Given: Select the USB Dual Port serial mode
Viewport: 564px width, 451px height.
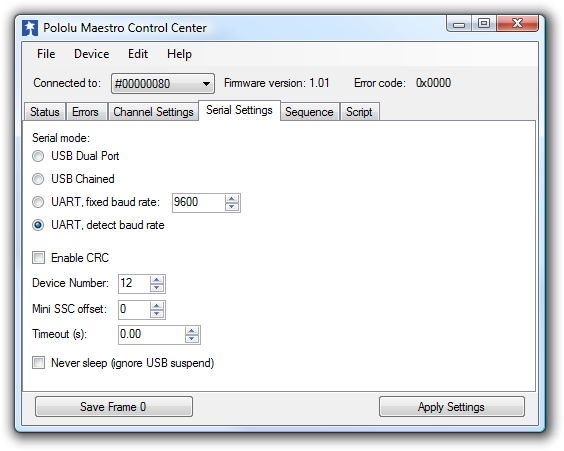Looking at the screenshot, I should (x=38, y=156).
